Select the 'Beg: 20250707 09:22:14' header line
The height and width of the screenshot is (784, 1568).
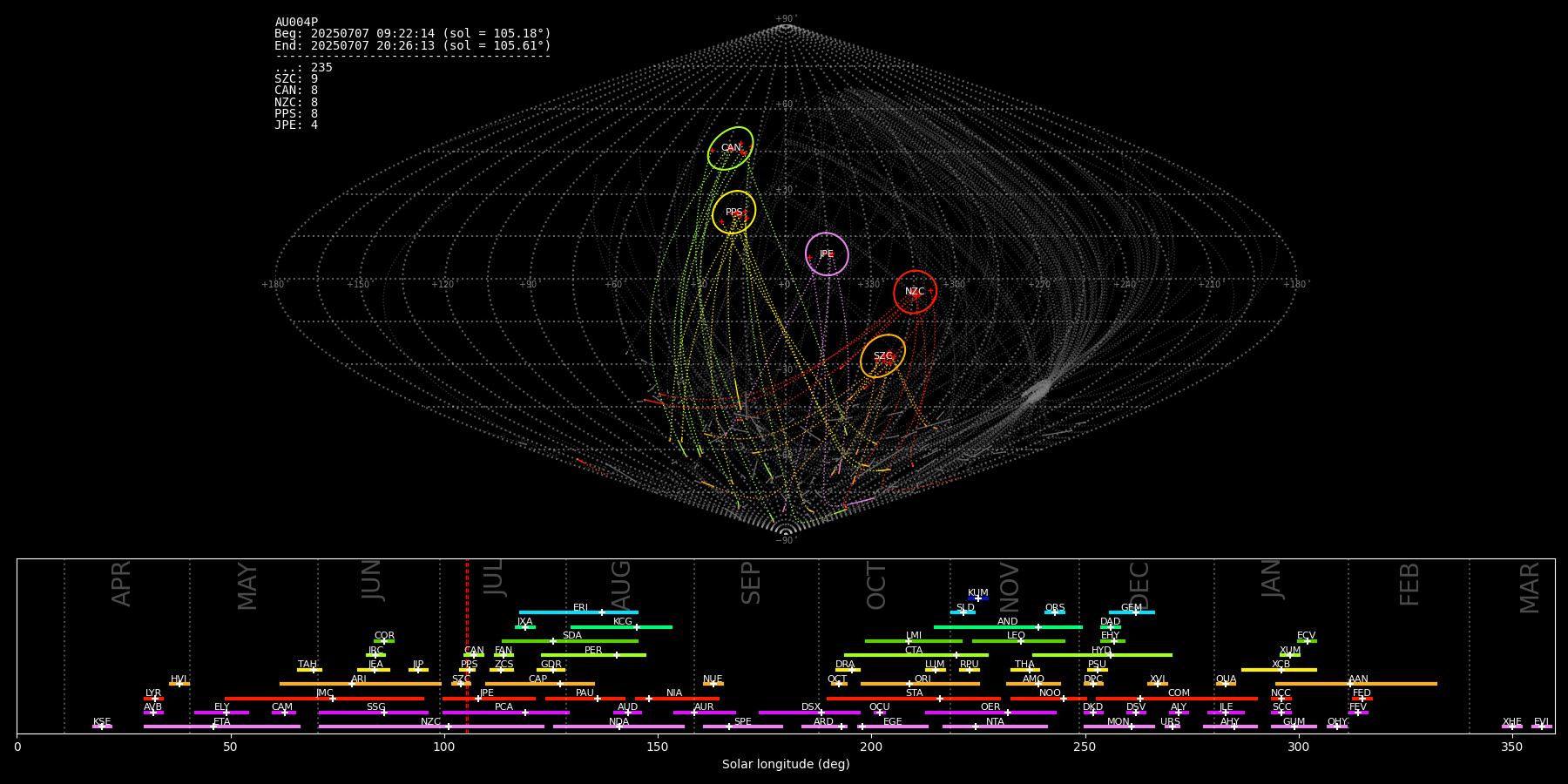(413, 34)
